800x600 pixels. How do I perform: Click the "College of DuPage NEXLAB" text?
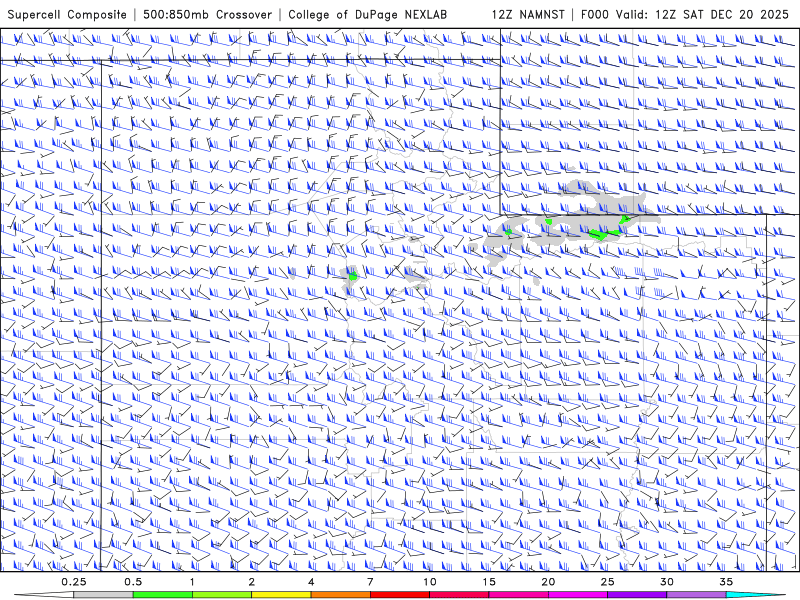(367, 15)
